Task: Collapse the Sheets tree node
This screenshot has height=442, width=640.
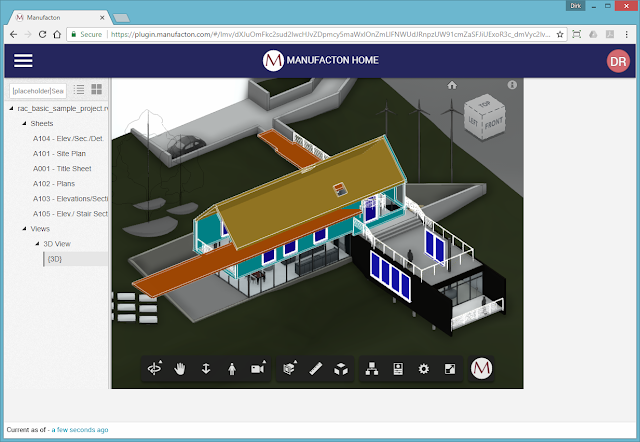Action: tap(24, 123)
